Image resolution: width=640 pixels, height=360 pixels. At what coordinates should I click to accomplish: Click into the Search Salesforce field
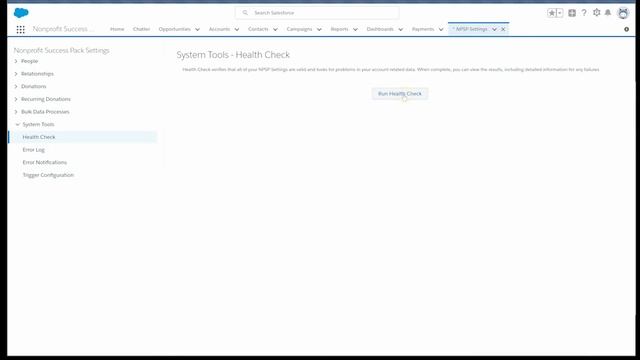point(317,13)
